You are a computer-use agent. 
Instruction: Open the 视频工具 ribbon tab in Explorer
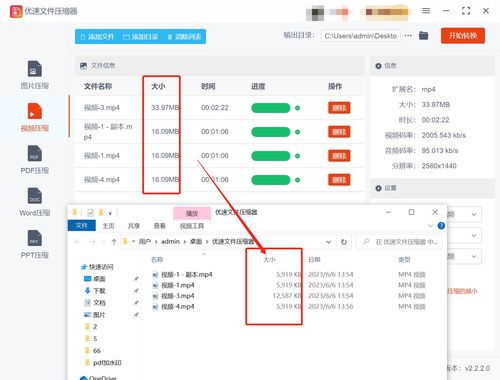[x=192, y=226]
